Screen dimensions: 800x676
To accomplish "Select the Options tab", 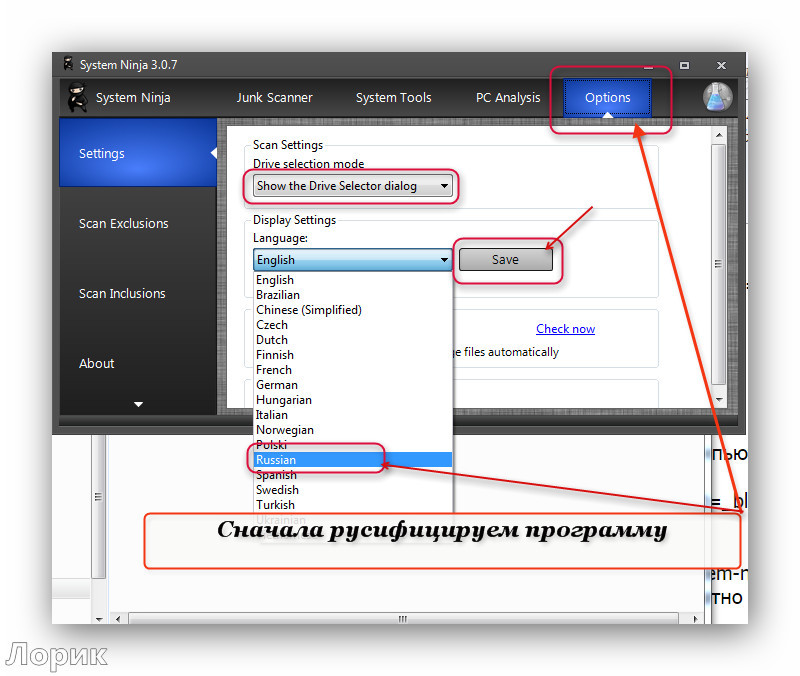I will click(607, 97).
